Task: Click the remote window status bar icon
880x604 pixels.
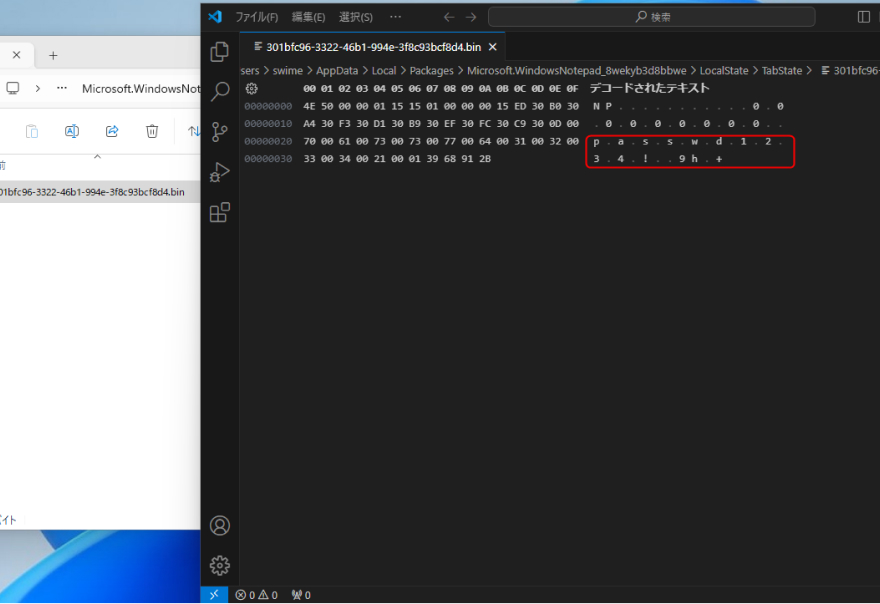Action: (x=215, y=595)
